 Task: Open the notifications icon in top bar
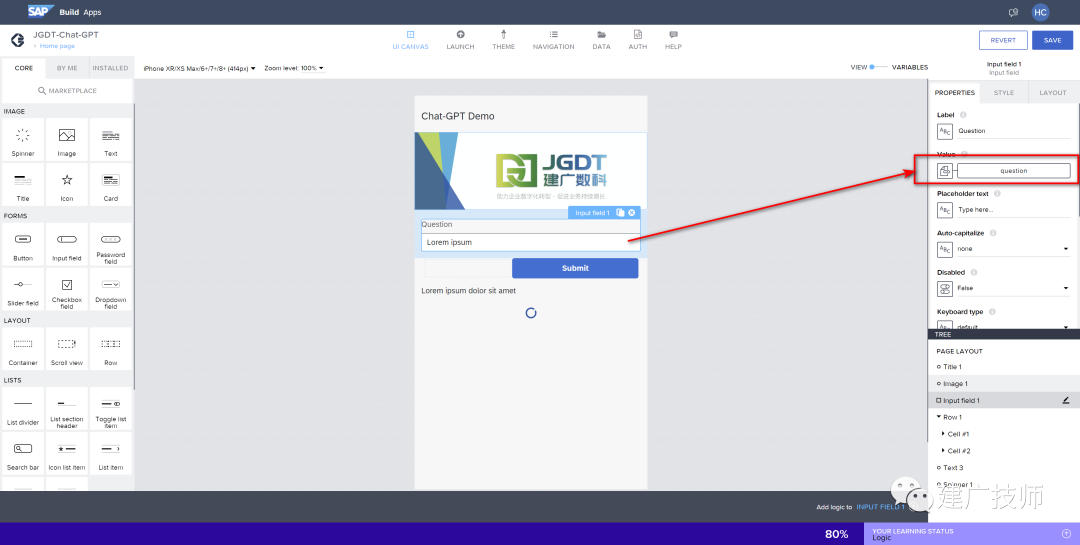[1013, 12]
